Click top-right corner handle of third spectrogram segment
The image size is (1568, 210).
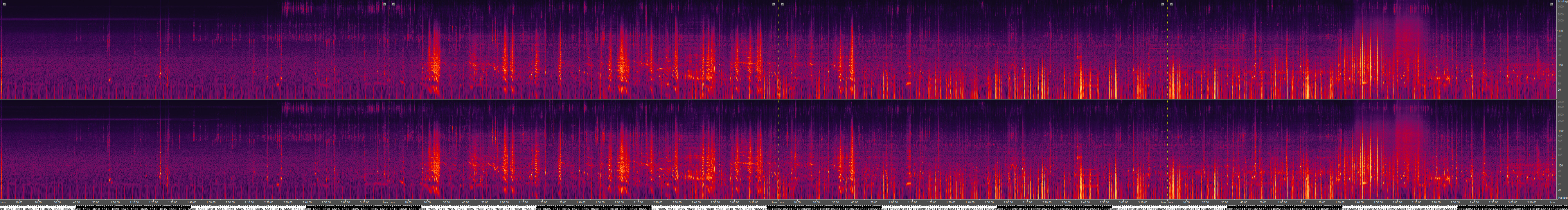1163,4
